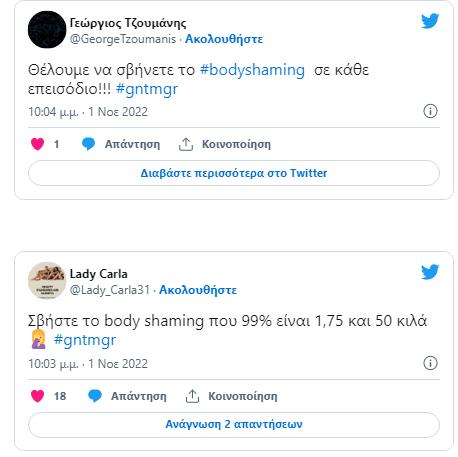The image size is (458, 457).
Task: Open Γεώργιος Τζουμάνης profile avatar
Action: [47, 30]
